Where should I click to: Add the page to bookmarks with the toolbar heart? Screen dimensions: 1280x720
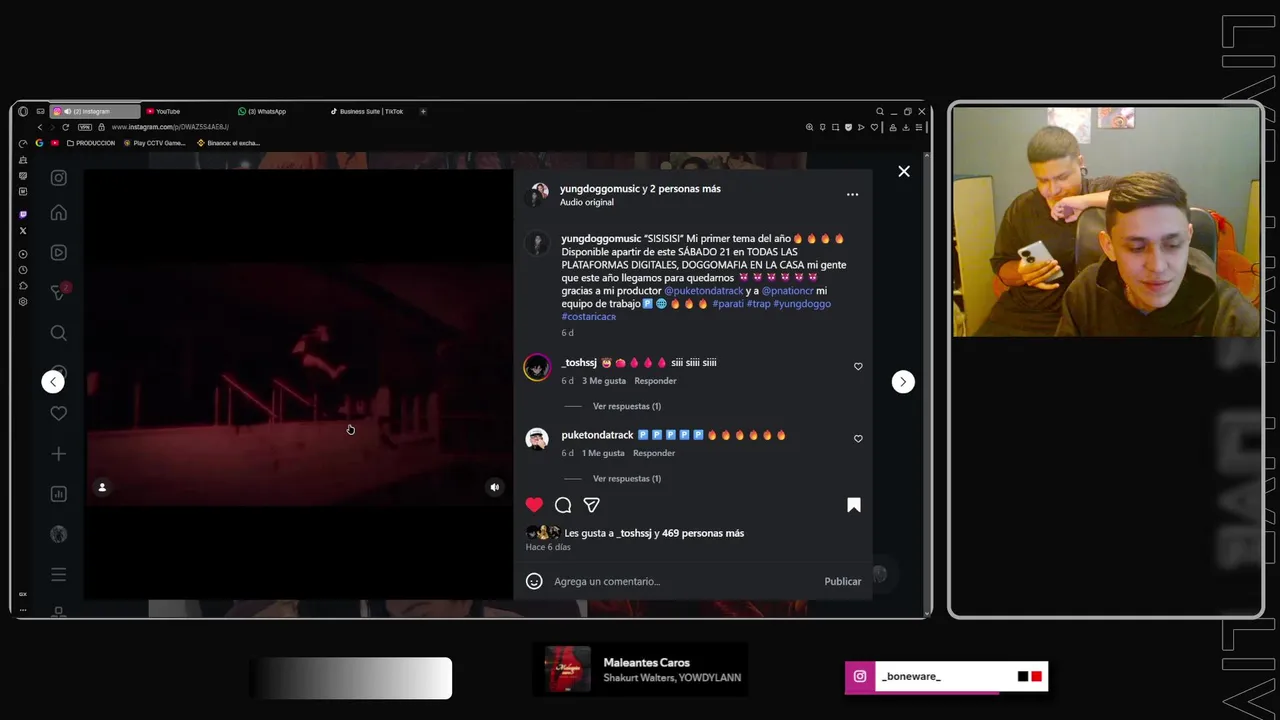pos(874,127)
